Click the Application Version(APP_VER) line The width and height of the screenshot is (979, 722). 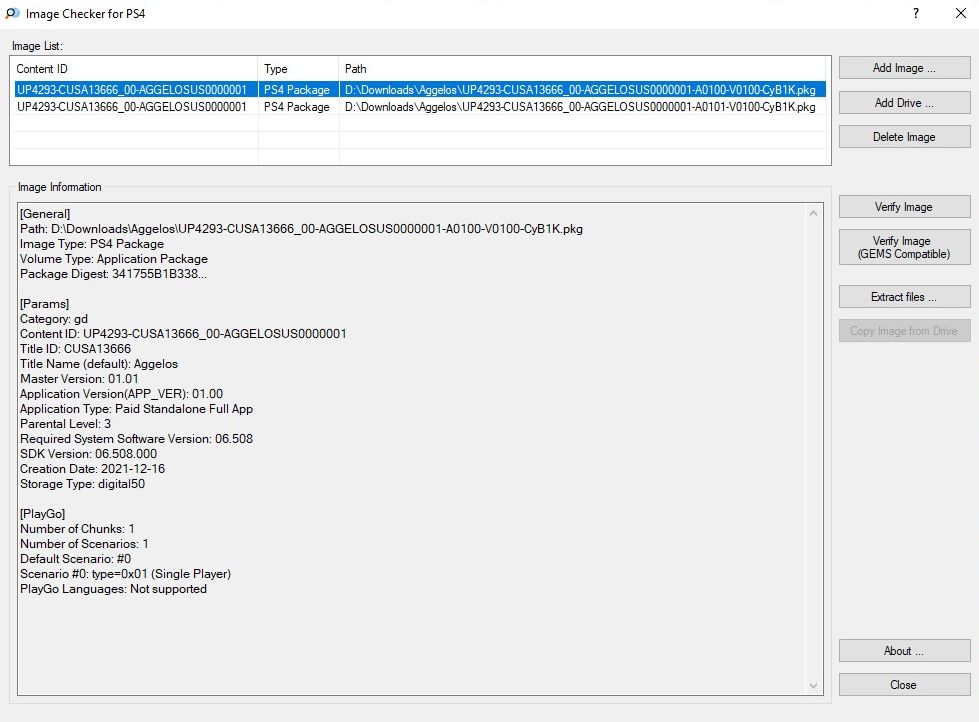pyautogui.click(x=121, y=393)
